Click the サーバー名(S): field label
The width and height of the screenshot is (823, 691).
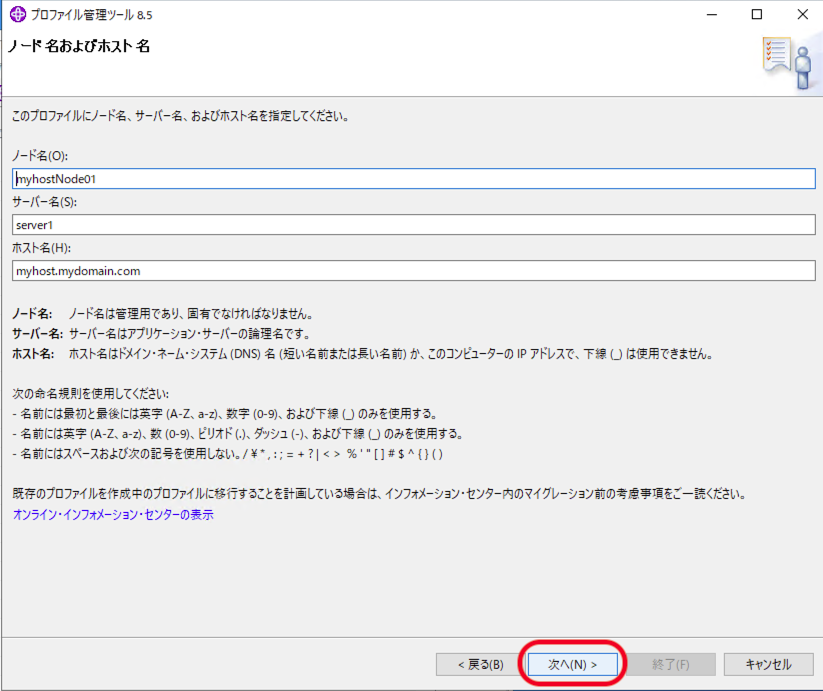click(x=45, y=202)
